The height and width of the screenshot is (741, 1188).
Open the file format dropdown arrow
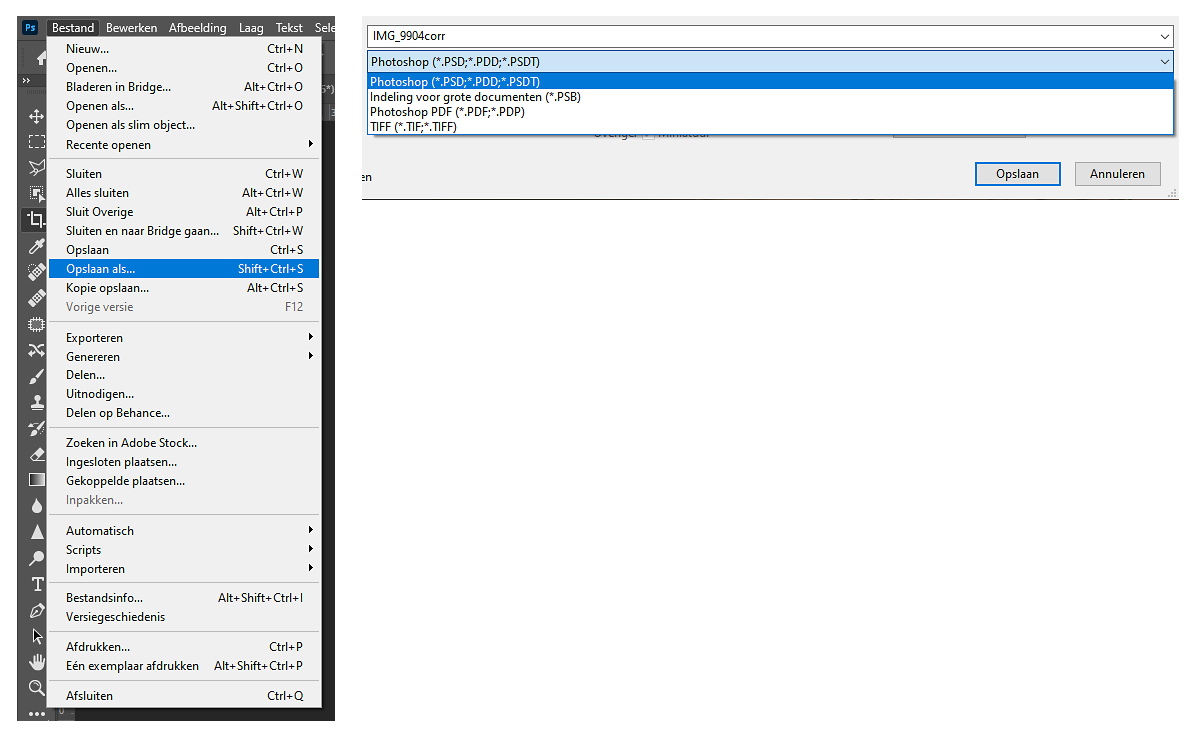[1164, 62]
